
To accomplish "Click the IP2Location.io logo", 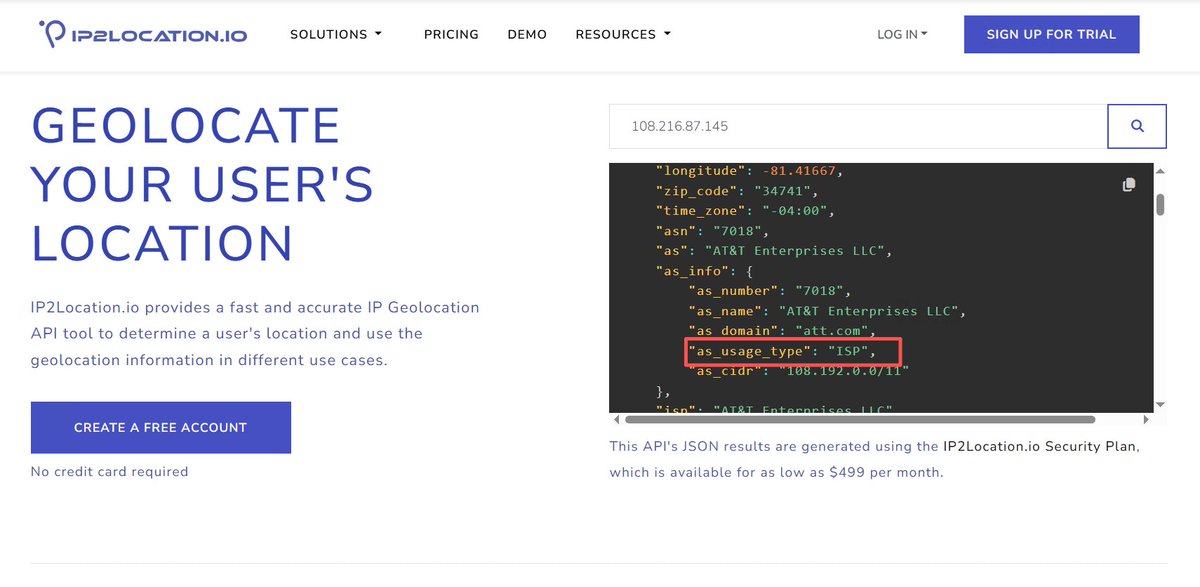I will (143, 34).
